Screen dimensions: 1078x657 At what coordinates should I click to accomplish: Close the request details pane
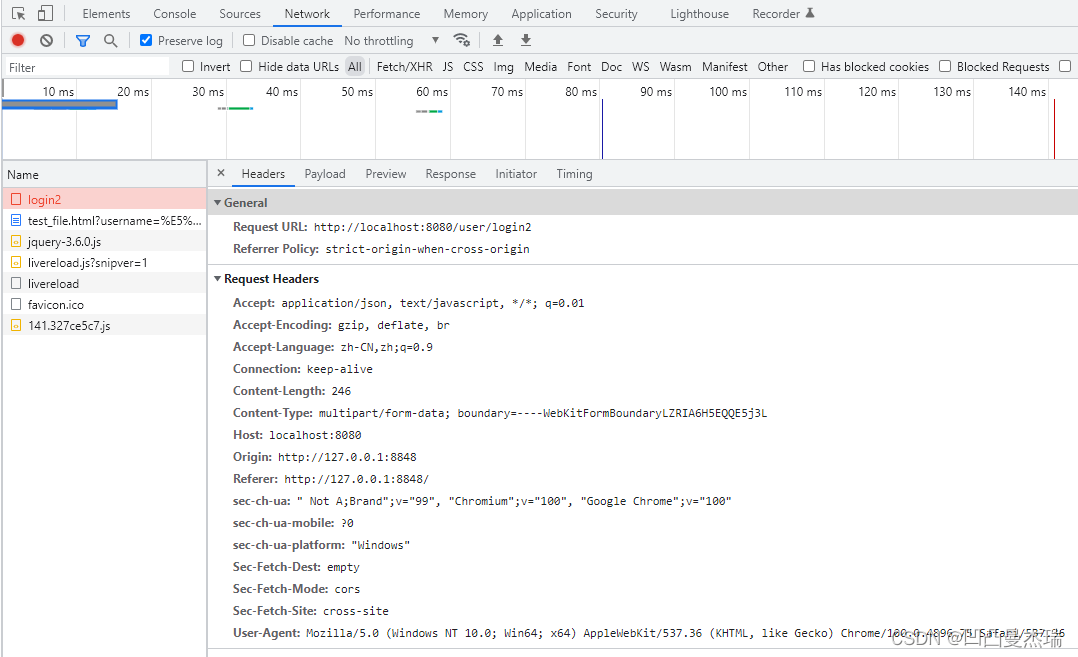(x=221, y=173)
